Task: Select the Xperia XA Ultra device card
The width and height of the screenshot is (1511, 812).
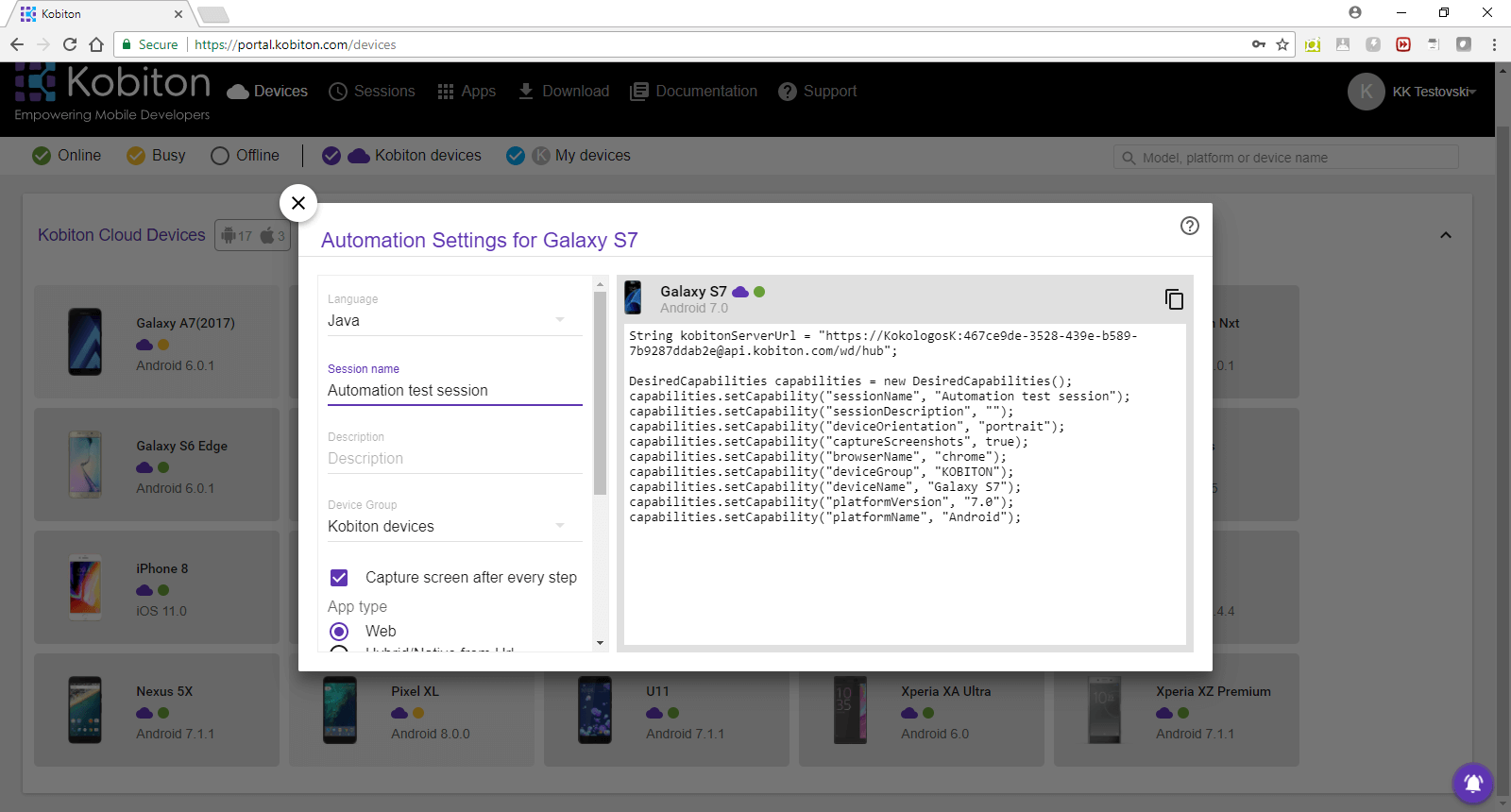Action: [x=922, y=719]
